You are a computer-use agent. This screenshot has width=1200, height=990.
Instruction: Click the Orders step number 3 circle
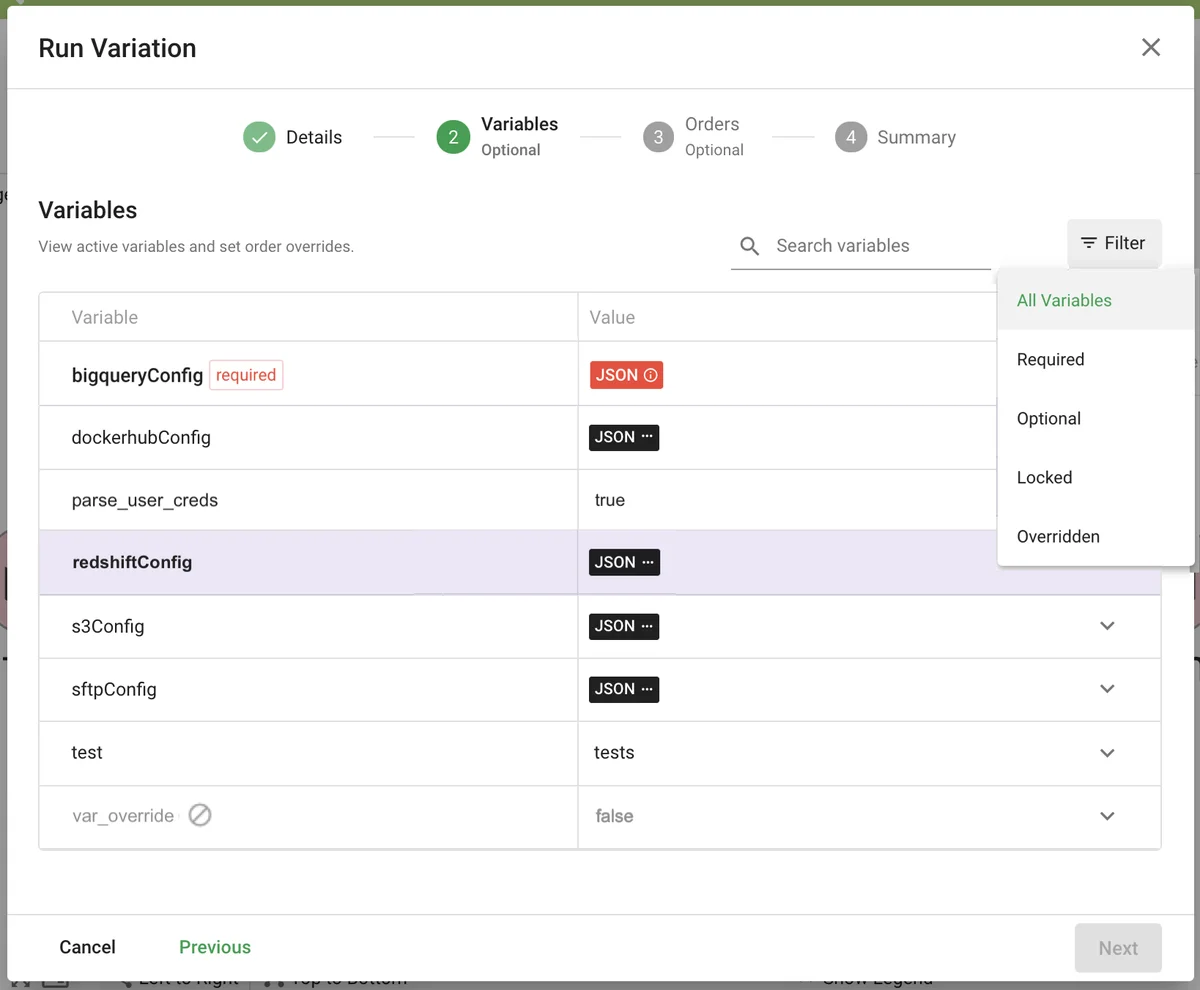click(x=657, y=137)
